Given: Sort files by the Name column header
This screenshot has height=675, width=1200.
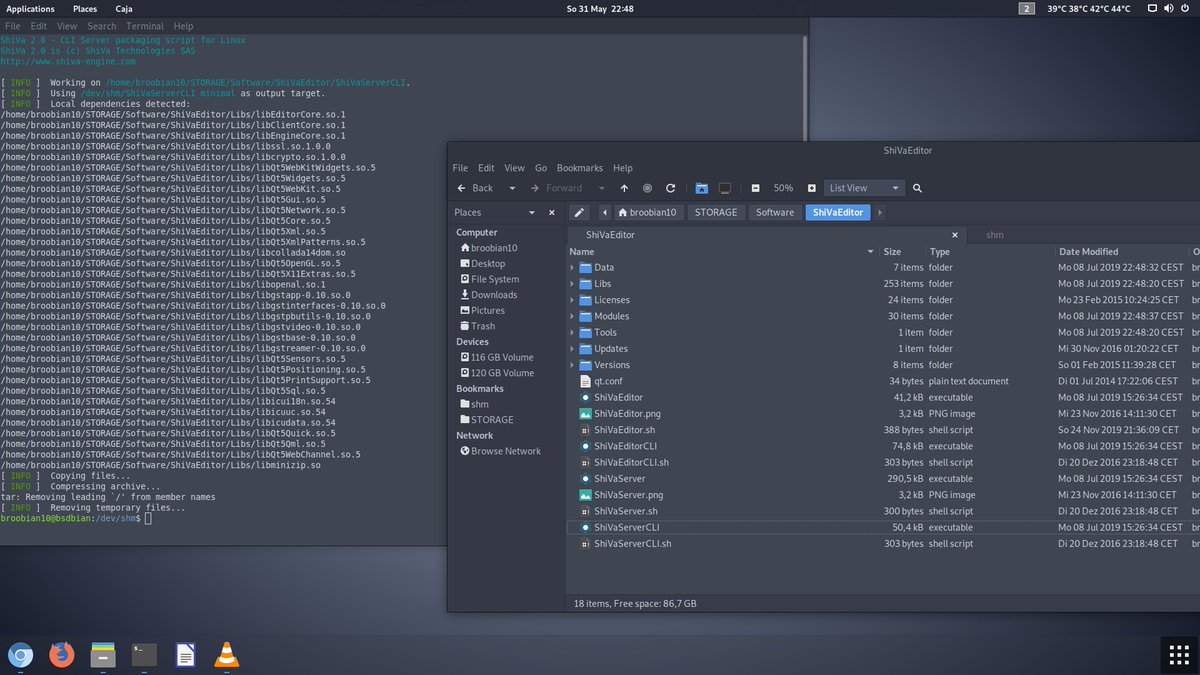Looking at the screenshot, I should 722,252.
